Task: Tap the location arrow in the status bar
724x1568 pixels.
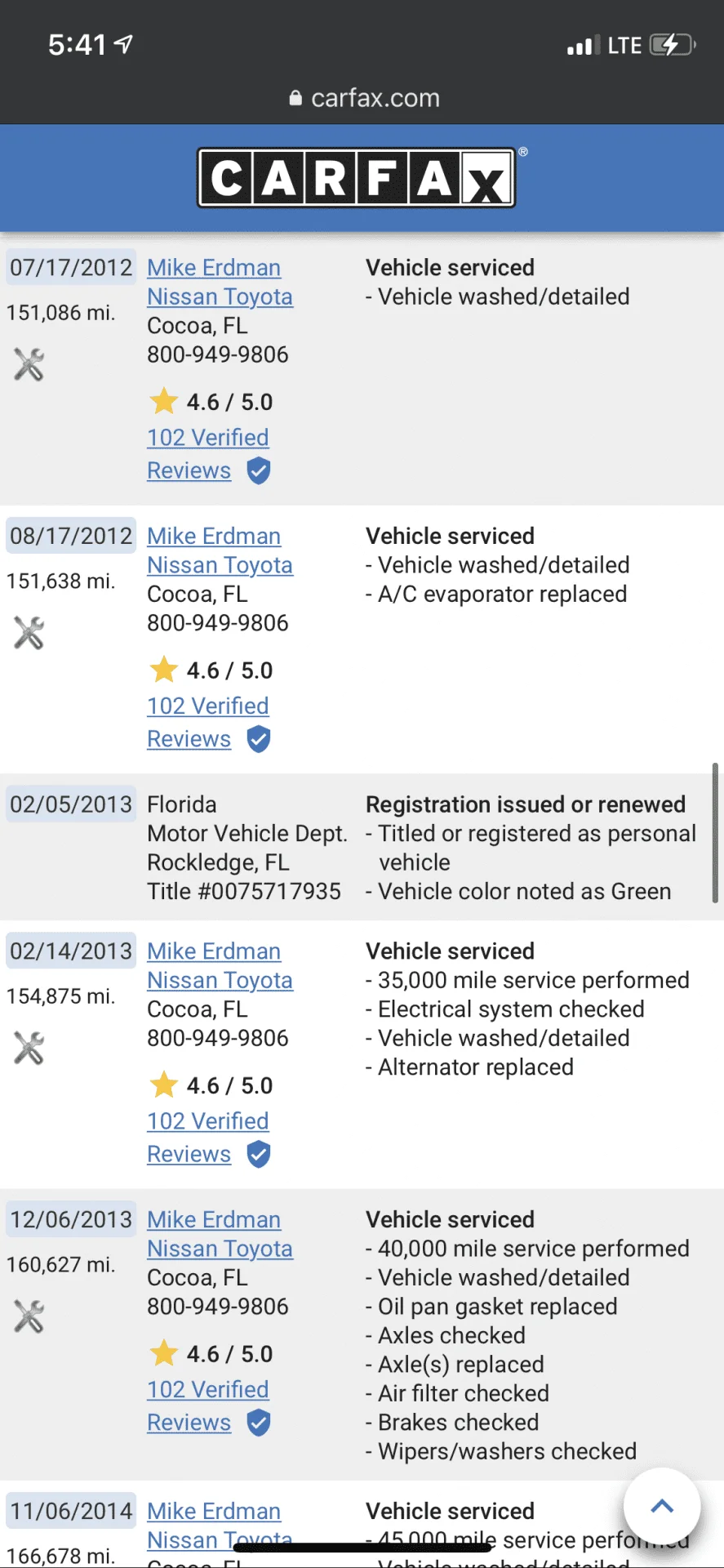Action: pyautogui.click(x=123, y=44)
